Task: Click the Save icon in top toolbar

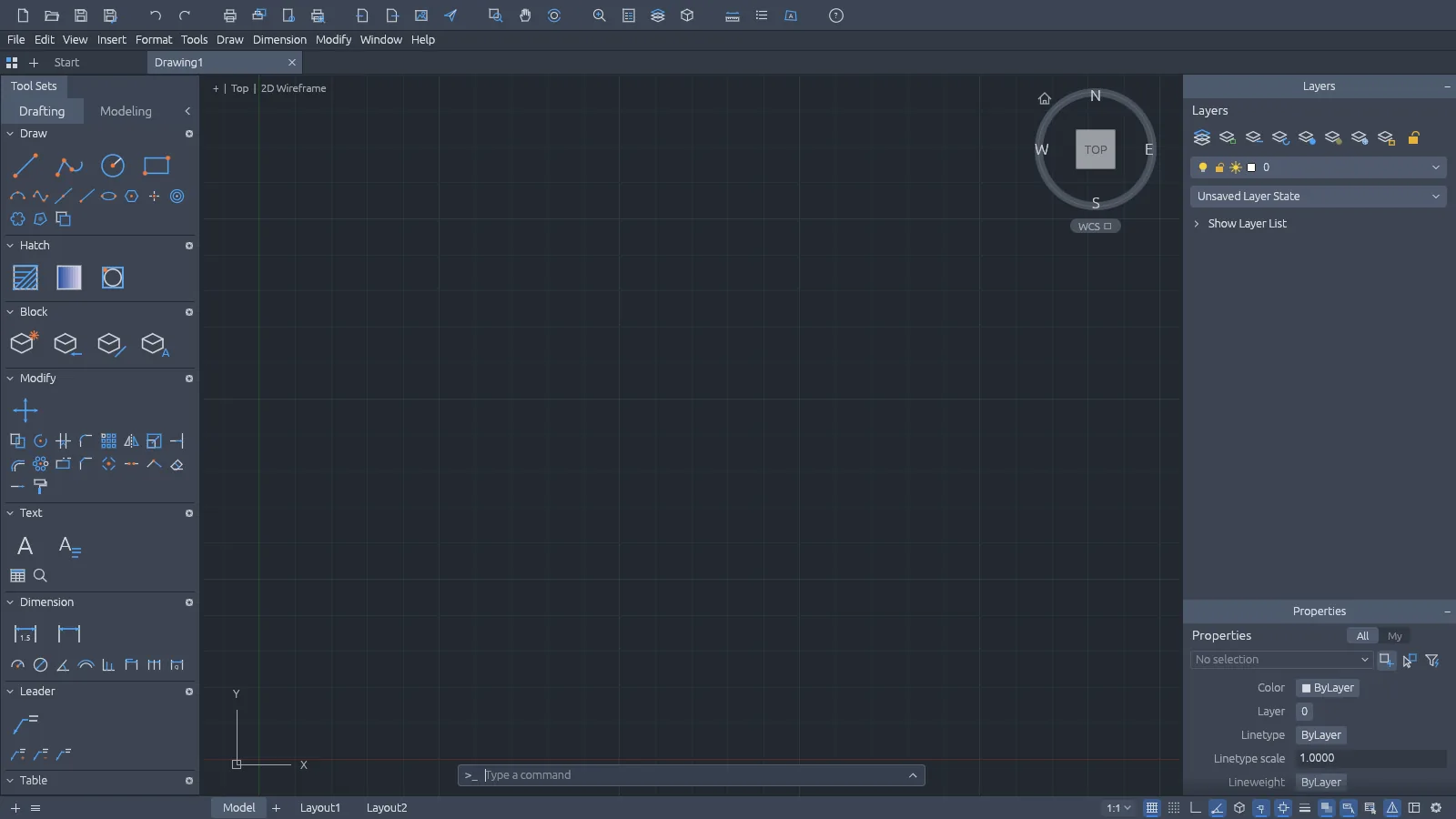Action: pos(81,15)
